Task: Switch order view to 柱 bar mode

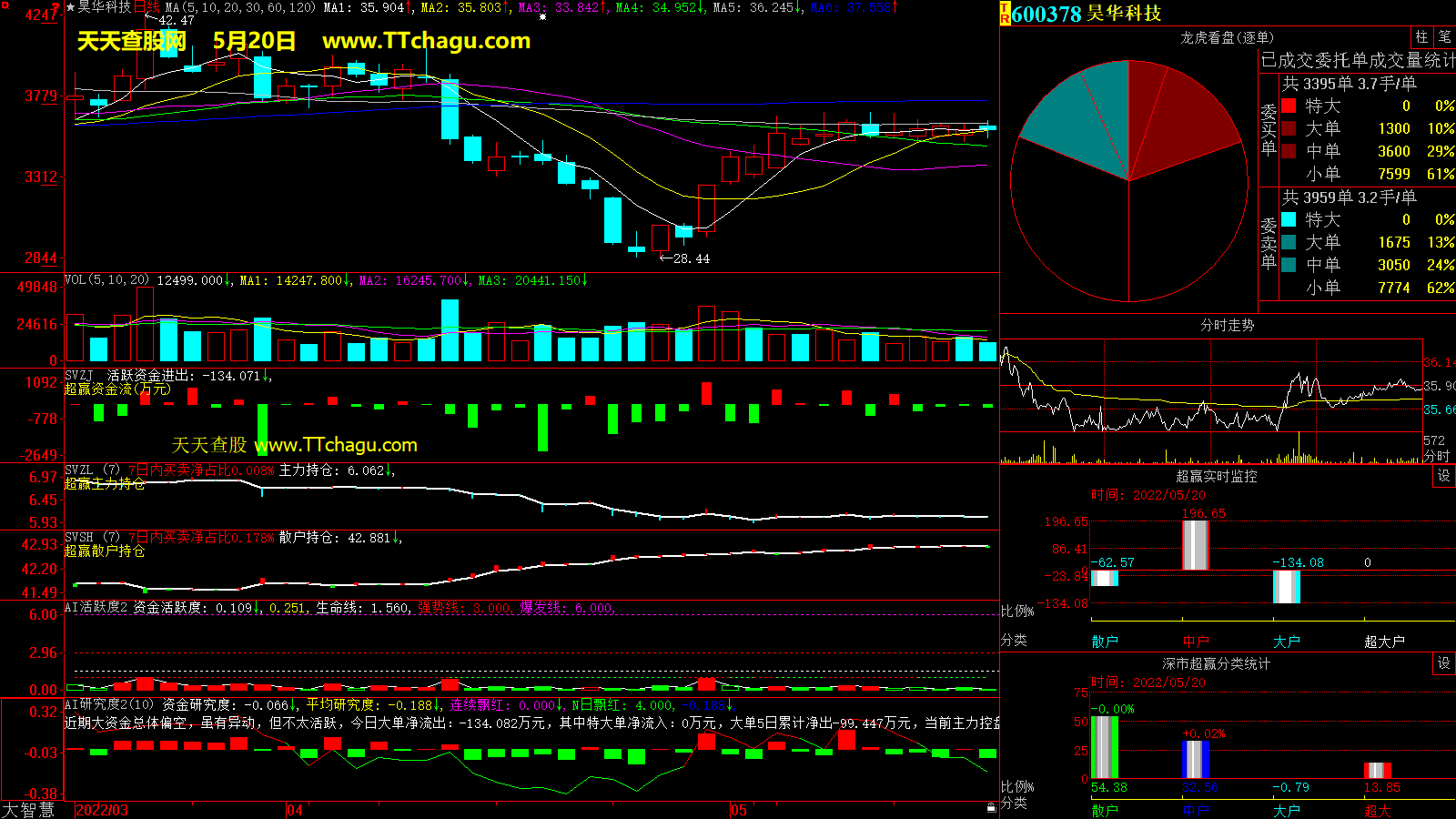Action: point(1421,37)
